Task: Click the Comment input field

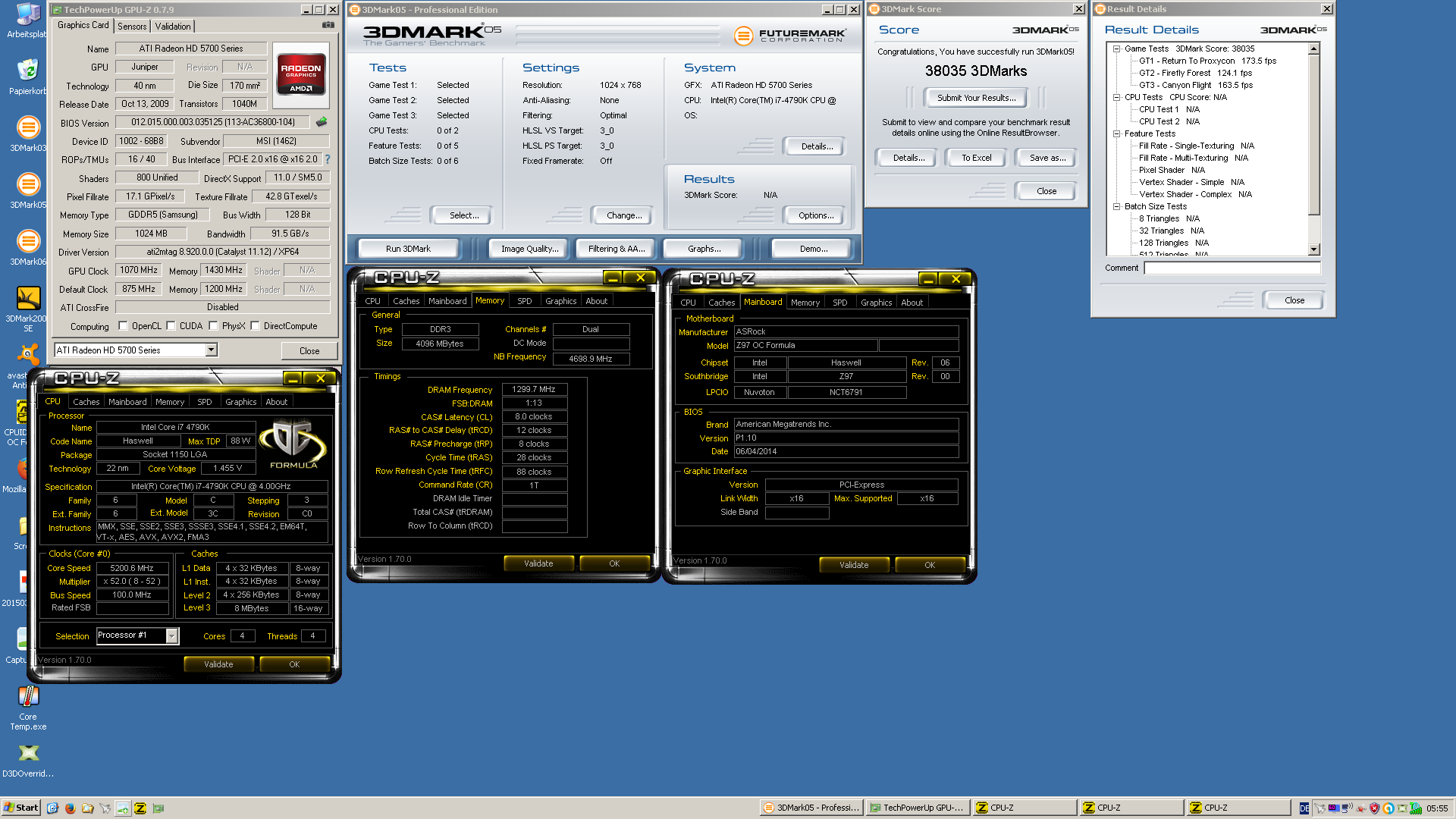Action: pos(1232,268)
